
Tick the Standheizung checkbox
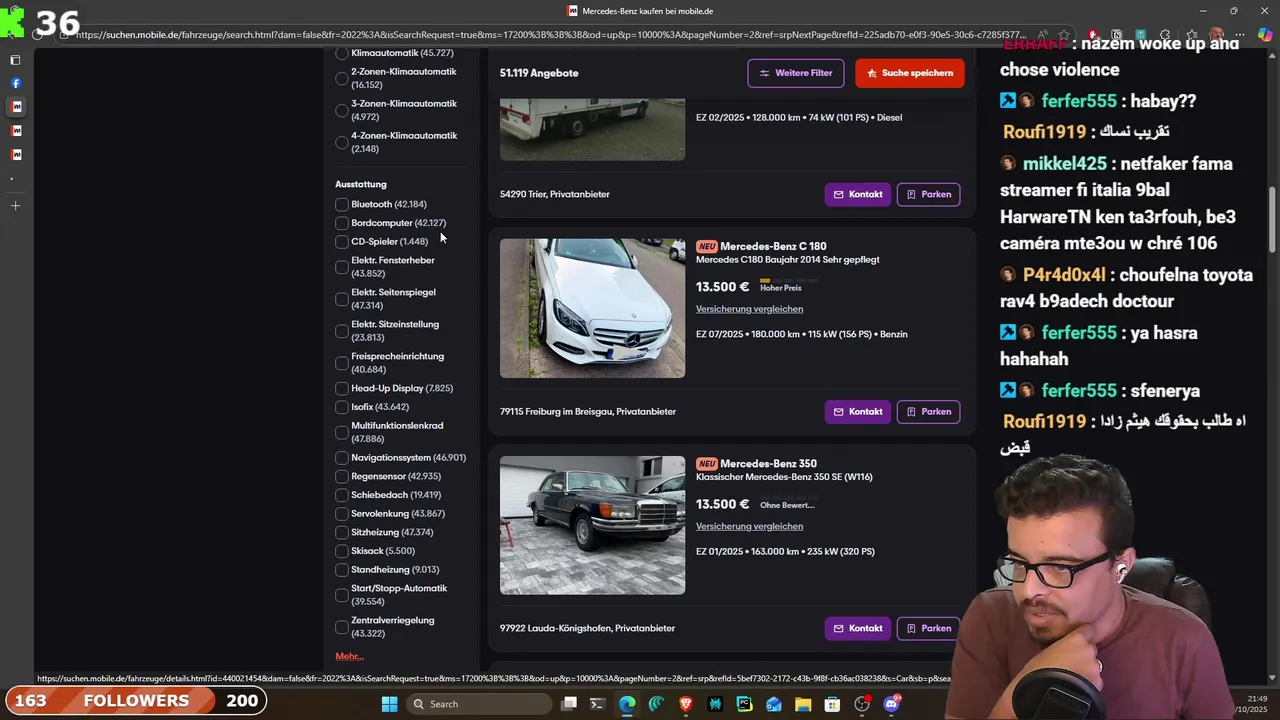[342, 570]
